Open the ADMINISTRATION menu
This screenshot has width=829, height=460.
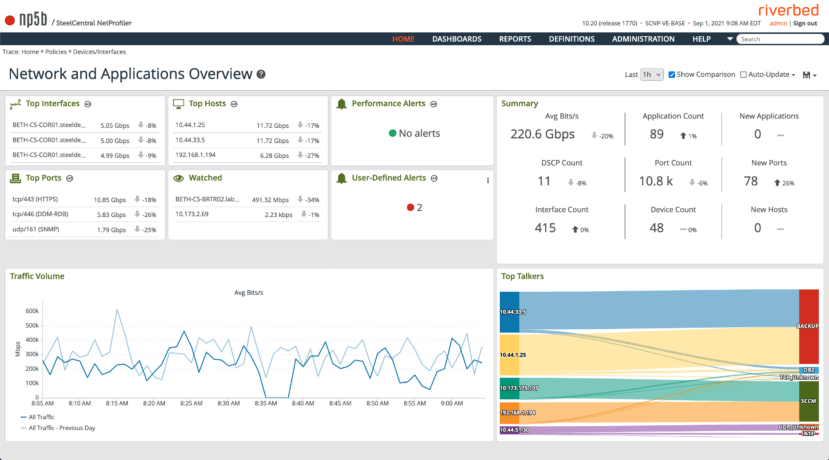coord(643,39)
